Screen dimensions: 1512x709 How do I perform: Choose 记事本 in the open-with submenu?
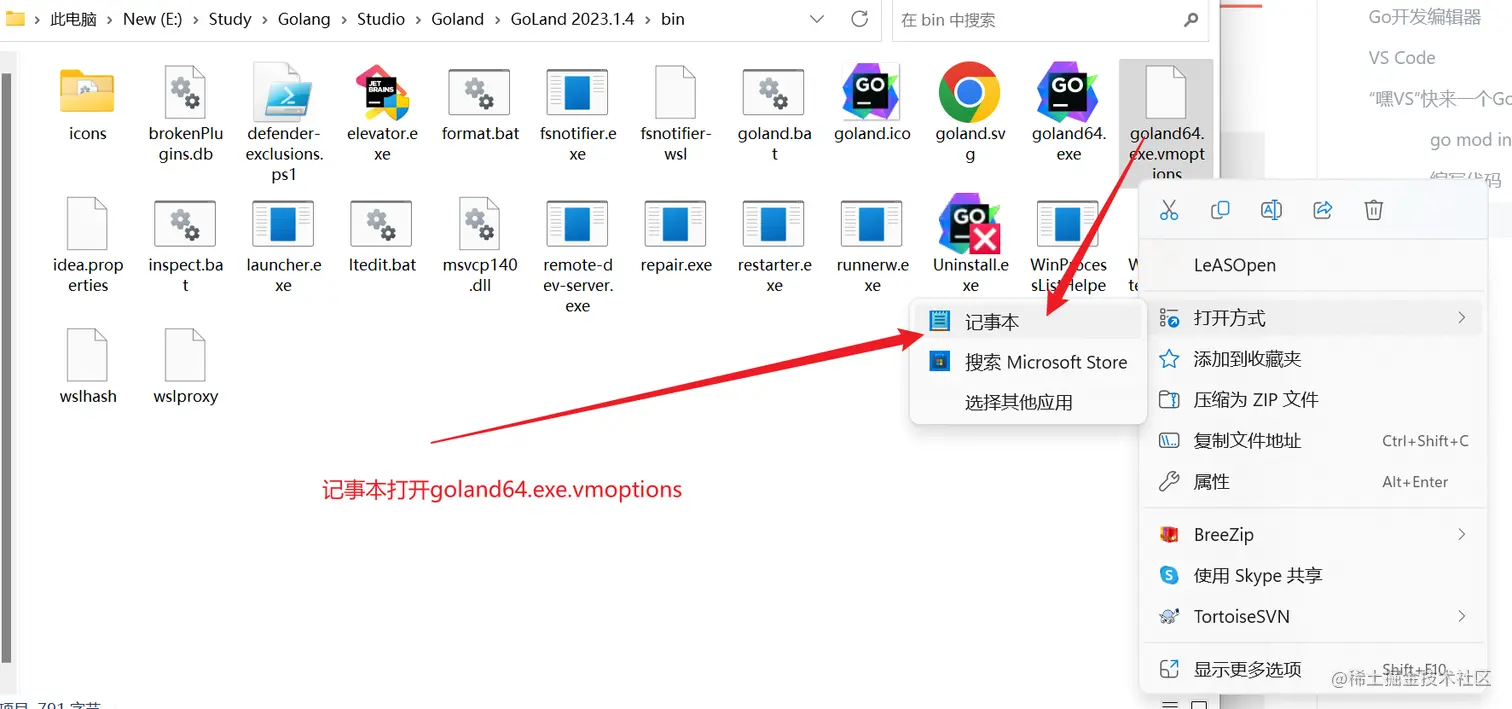coord(1029,321)
